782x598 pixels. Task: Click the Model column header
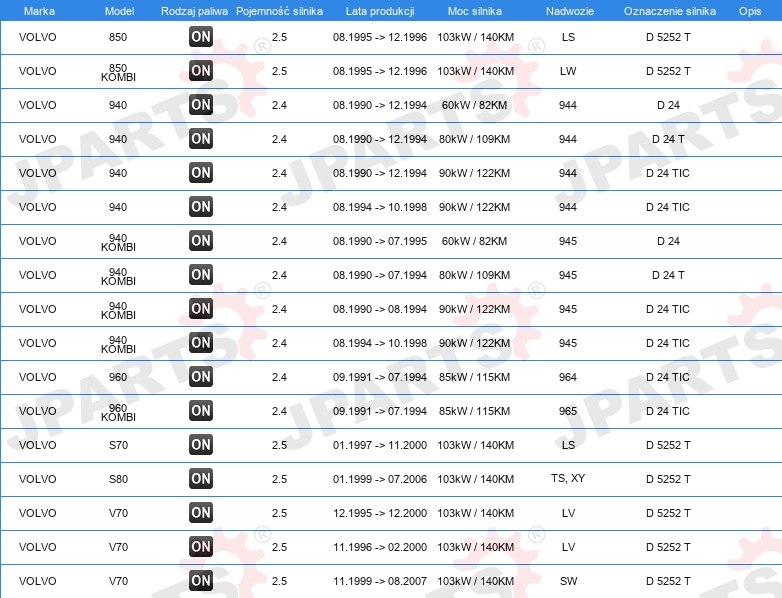[x=120, y=11]
